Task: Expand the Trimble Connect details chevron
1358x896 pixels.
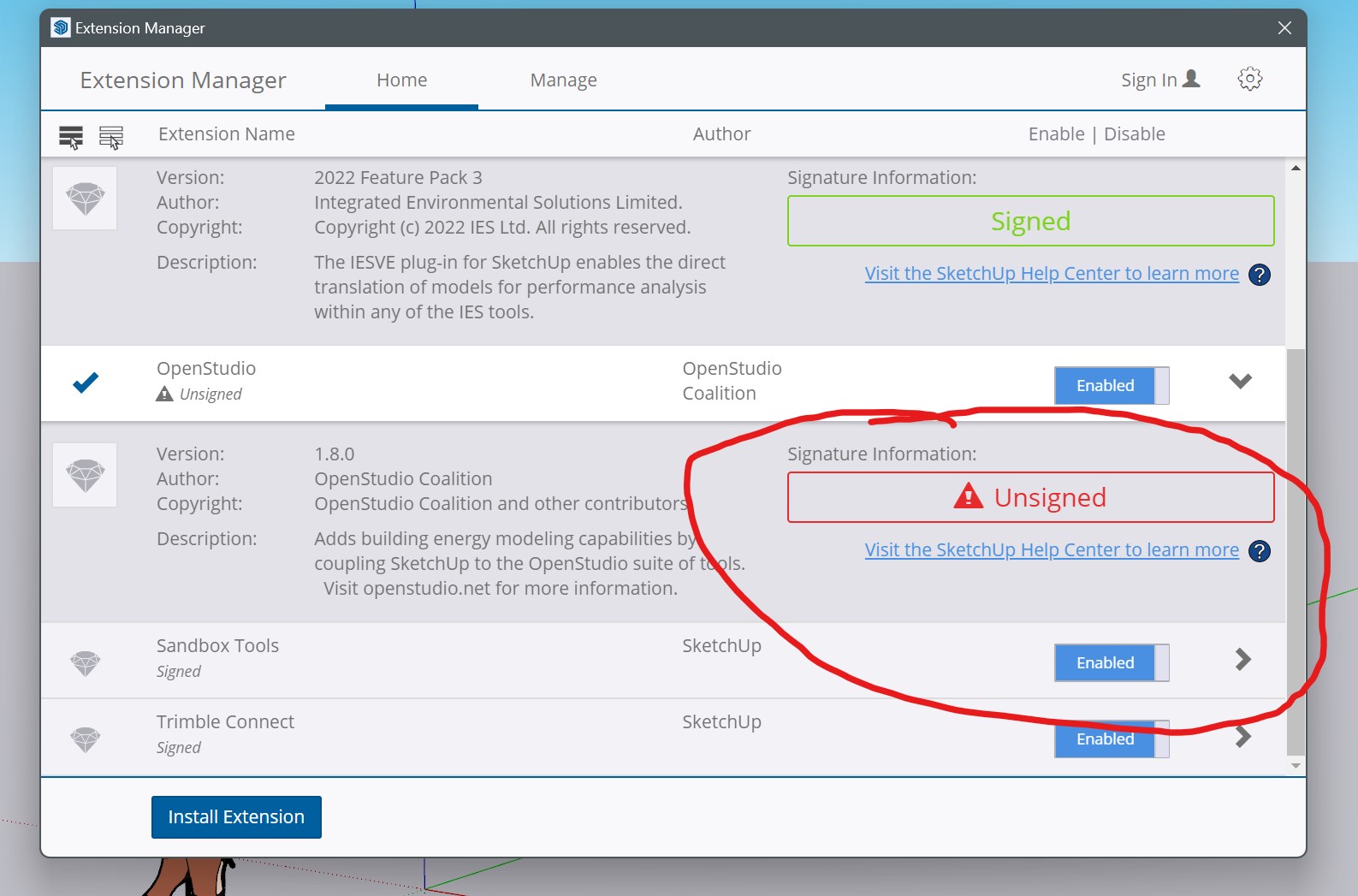Action: click(1243, 736)
